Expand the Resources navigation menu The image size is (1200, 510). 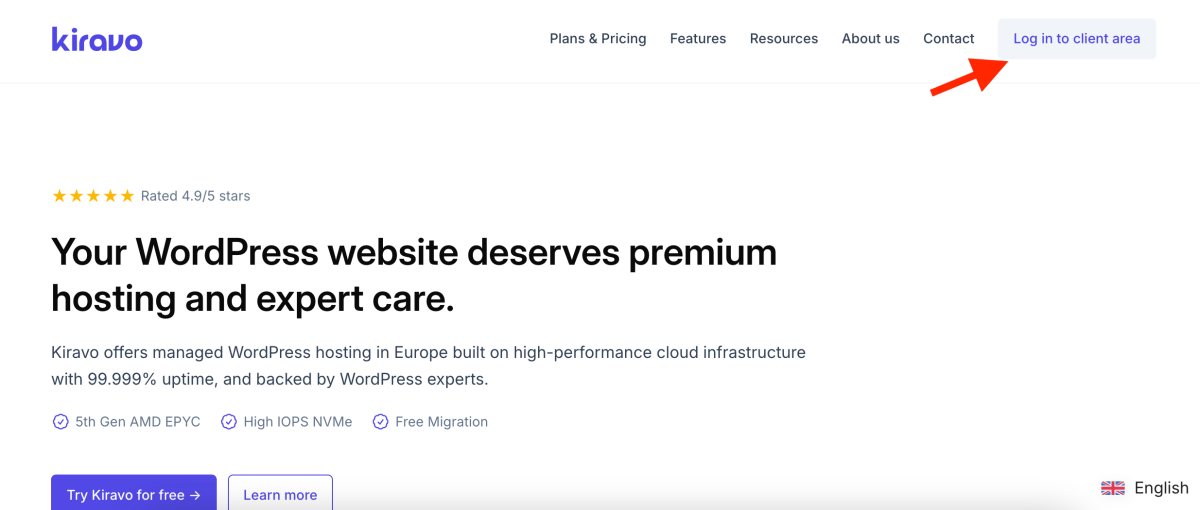pyautogui.click(x=784, y=39)
